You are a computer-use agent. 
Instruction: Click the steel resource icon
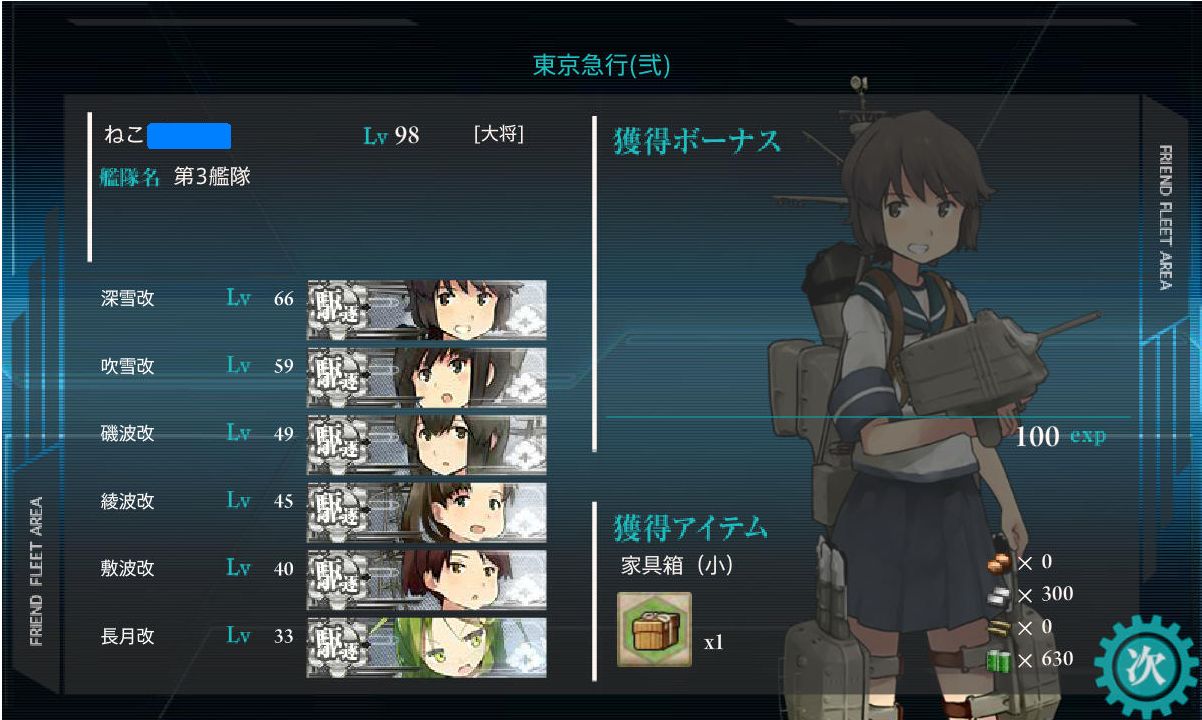[999, 627]
